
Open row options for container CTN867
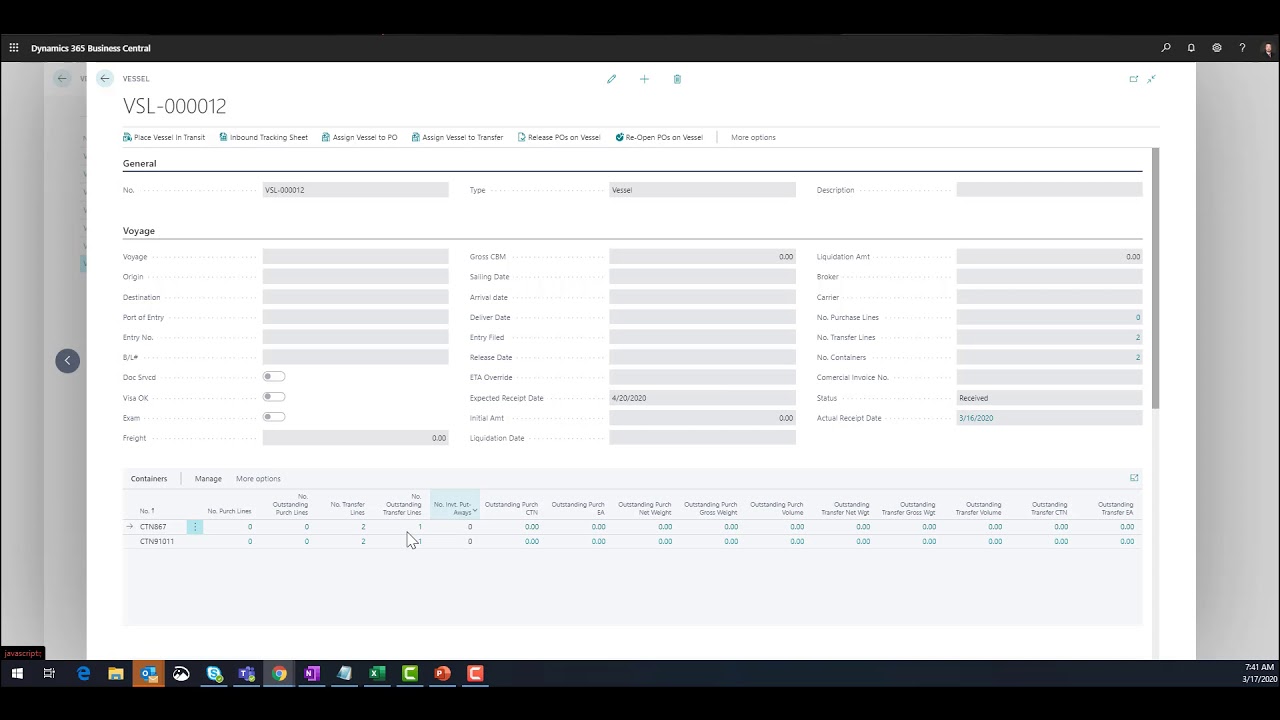coord(195,526)
